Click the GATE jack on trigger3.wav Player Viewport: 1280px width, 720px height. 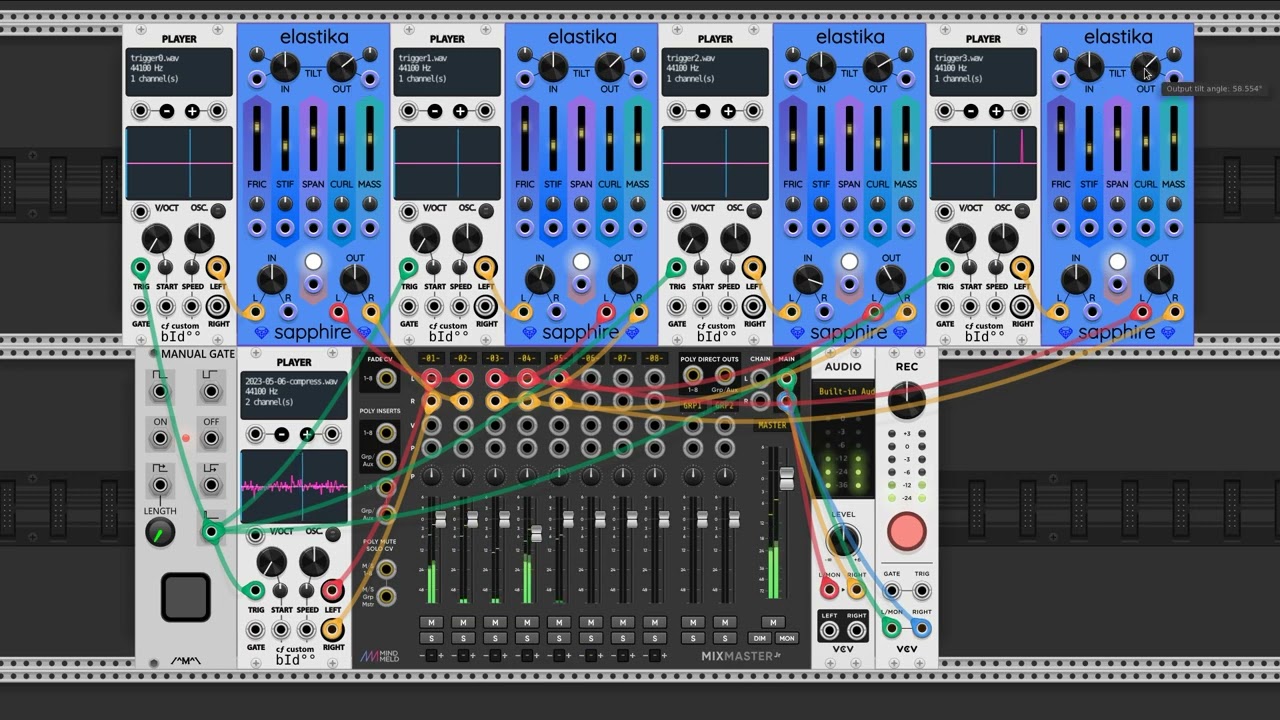pos(945,307)
